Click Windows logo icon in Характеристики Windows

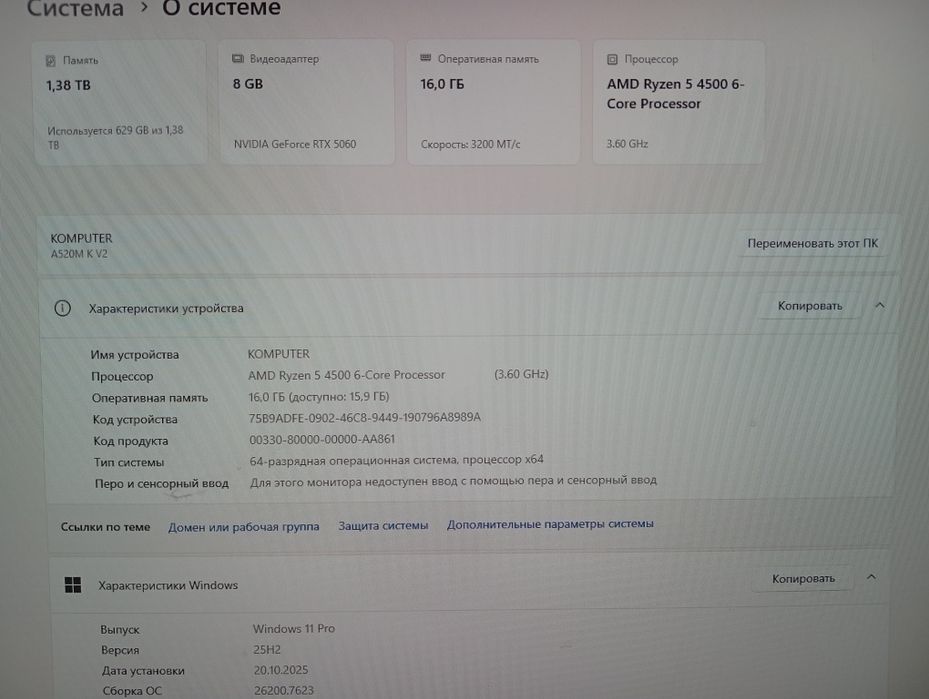coord(73,585)
